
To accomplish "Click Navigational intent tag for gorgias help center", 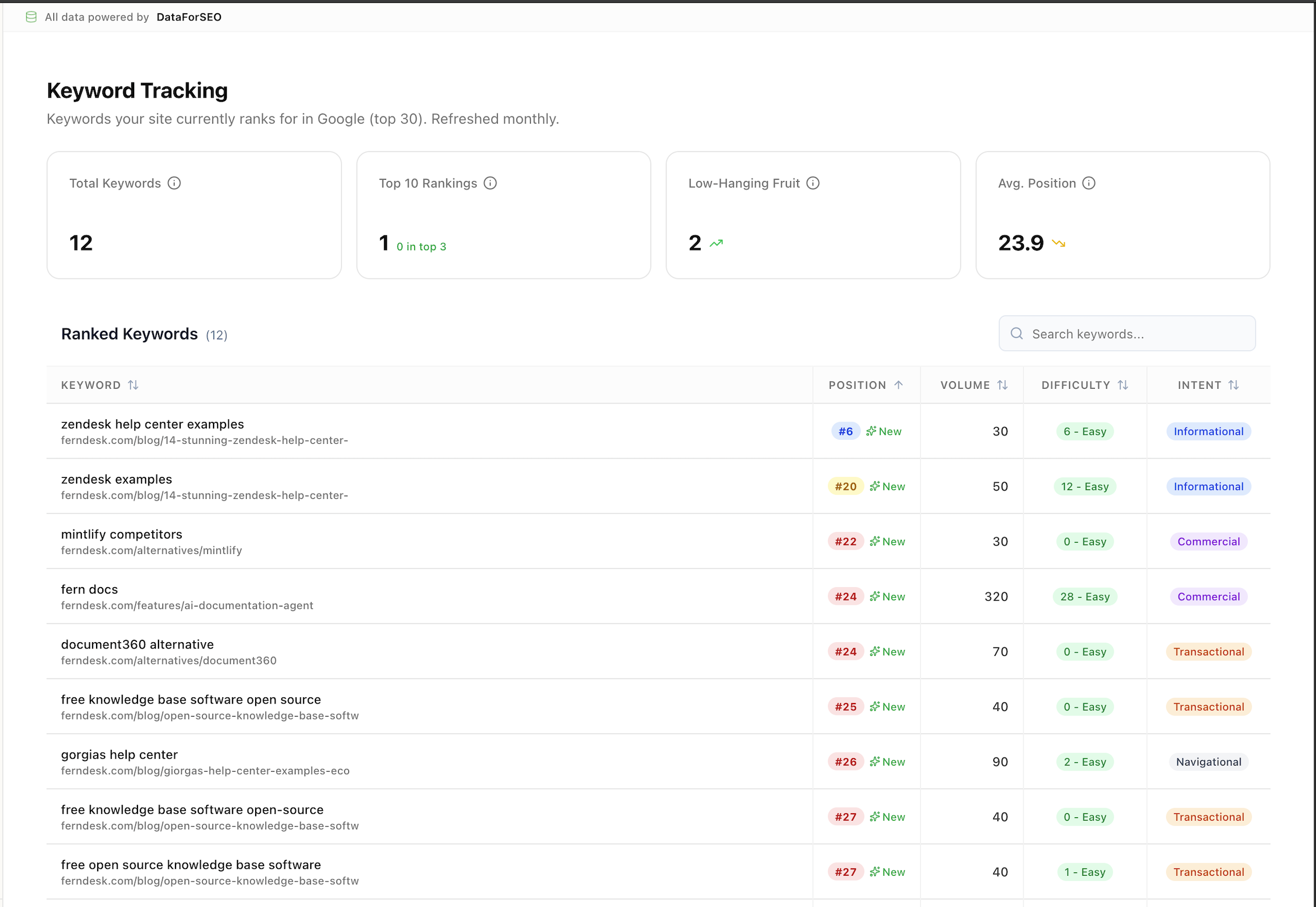I will coord(1209,762).
